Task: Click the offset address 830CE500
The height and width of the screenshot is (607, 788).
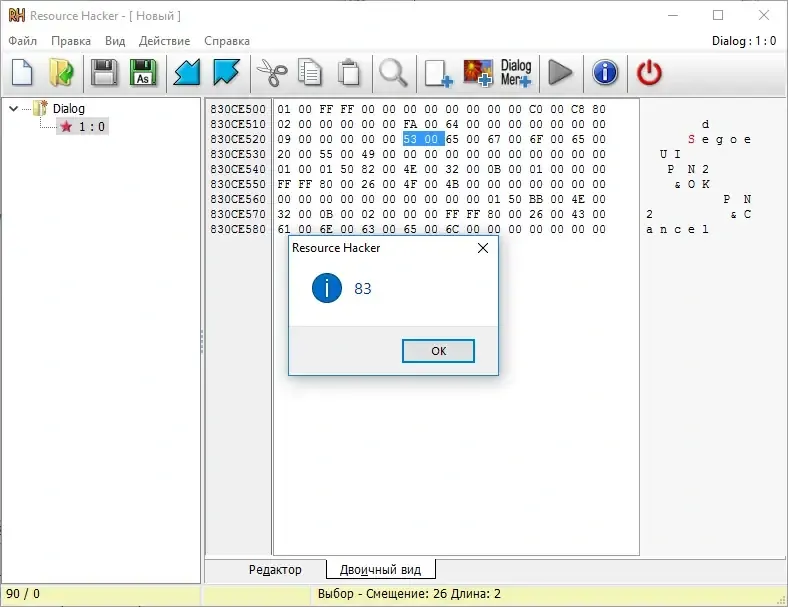Action: click(238, 109)
